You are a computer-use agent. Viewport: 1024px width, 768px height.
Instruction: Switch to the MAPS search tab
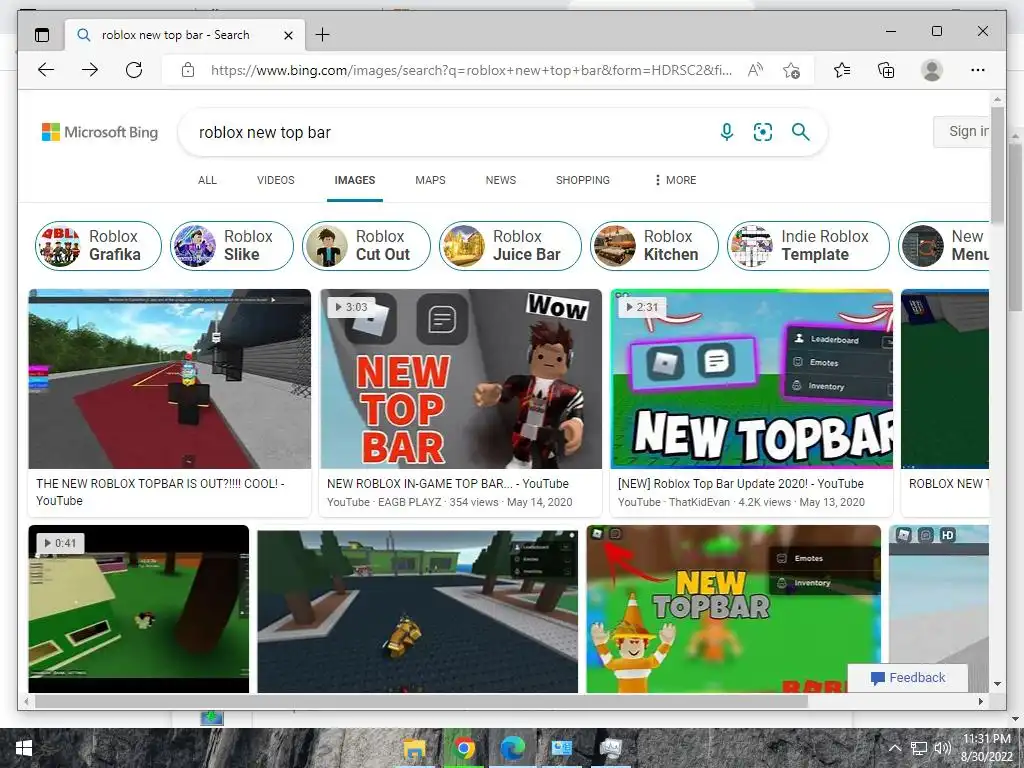(430, 180)
